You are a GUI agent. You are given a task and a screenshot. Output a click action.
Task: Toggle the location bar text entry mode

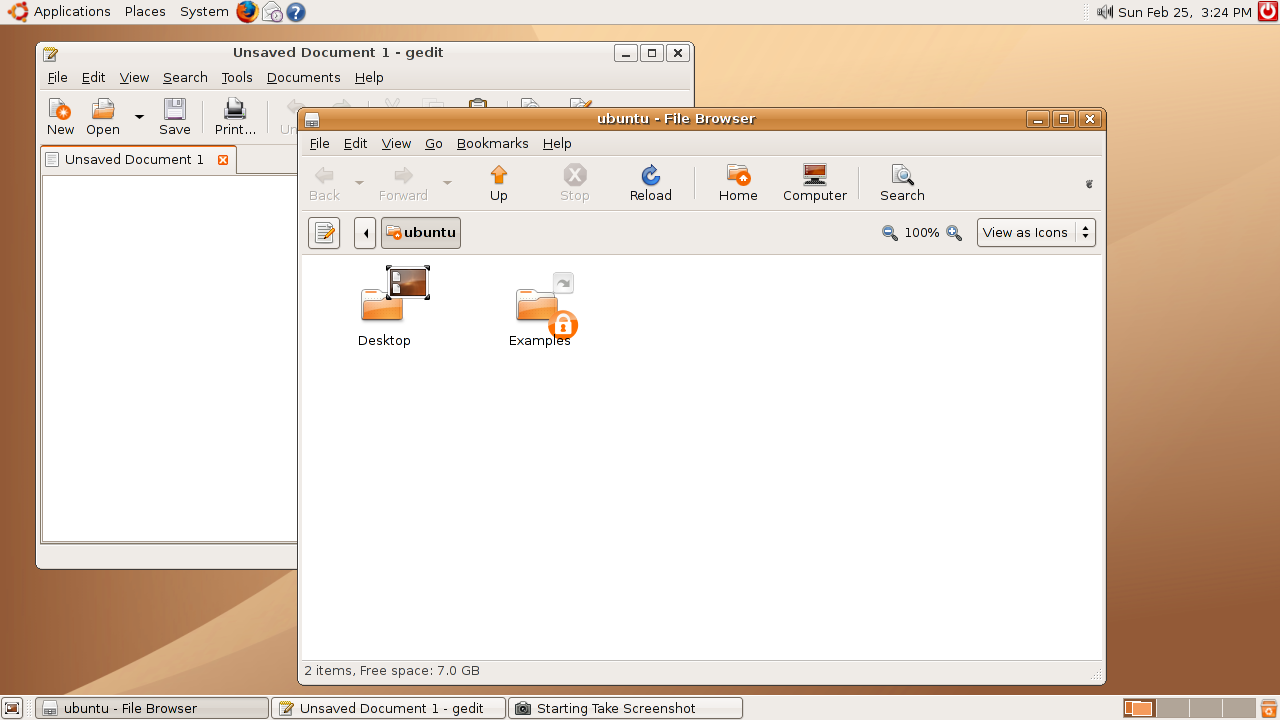click(x=323, y=232)
